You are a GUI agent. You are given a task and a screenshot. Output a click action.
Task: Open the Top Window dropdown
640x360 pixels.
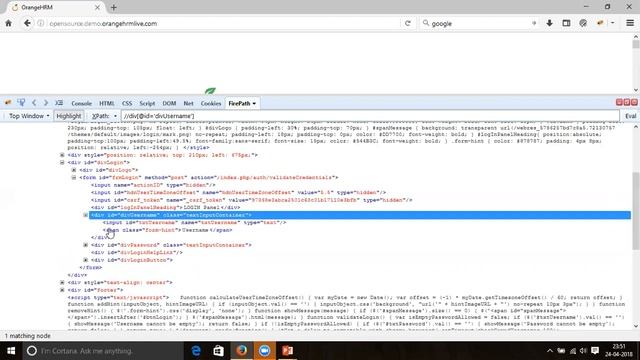tap(29, 116)
